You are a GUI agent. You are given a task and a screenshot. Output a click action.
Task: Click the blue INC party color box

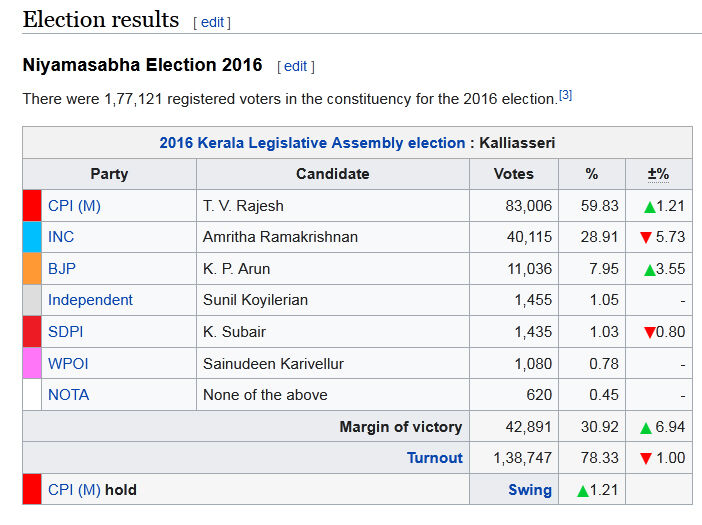point(32,237)
